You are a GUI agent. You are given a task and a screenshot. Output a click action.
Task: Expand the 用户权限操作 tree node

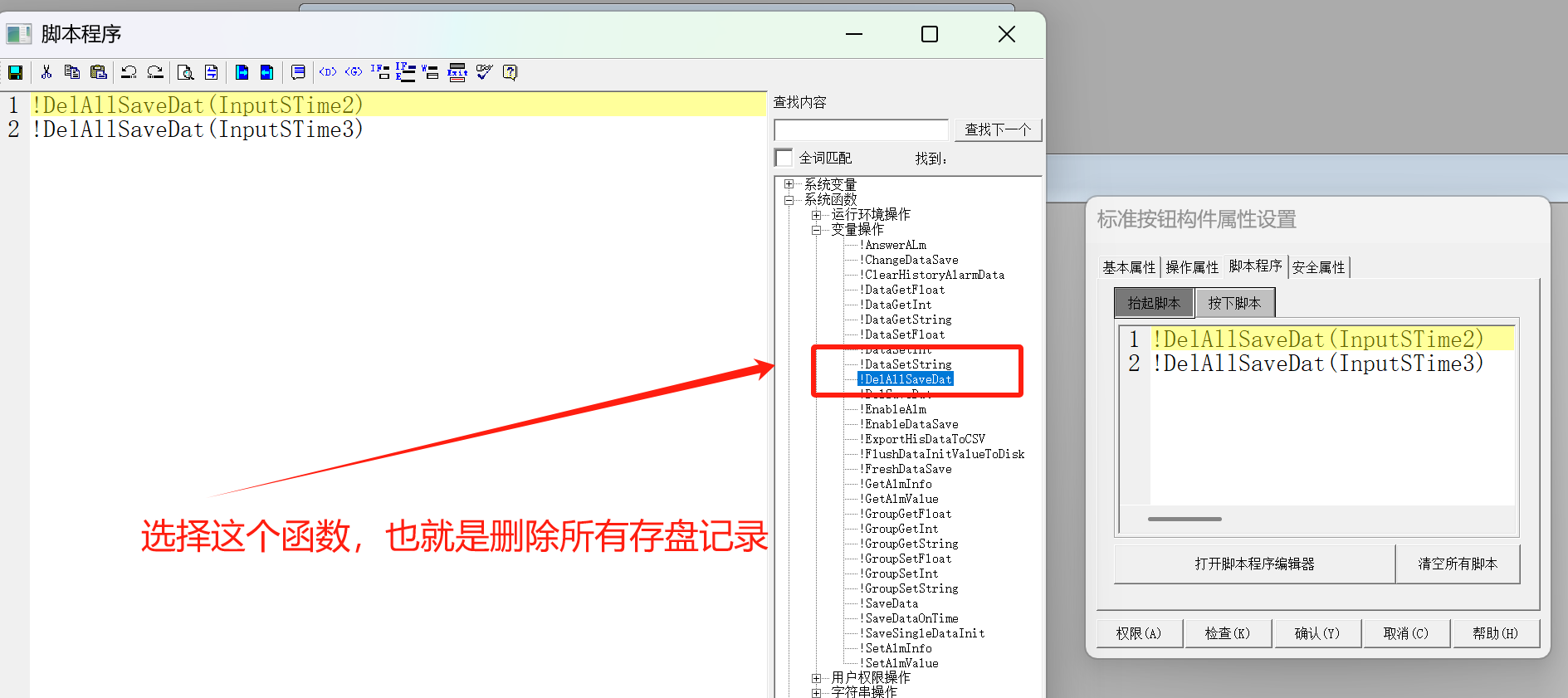[x=817, y=678]
